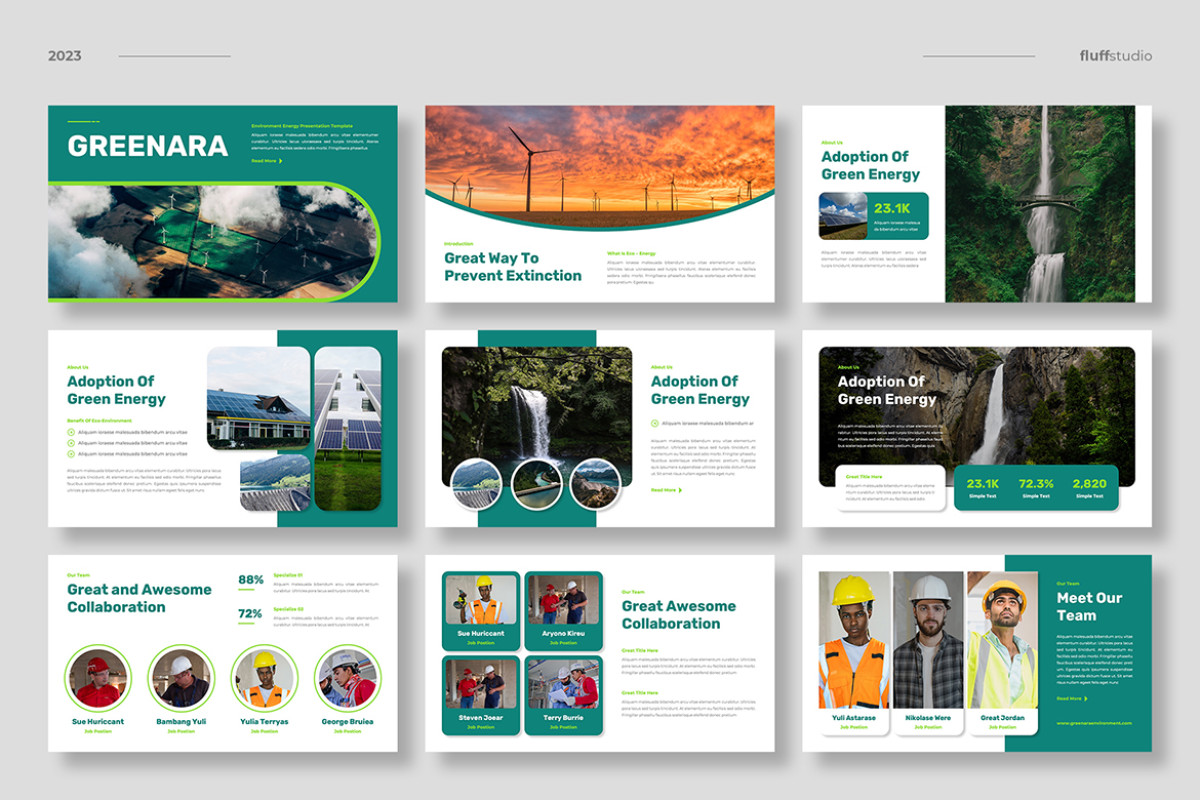
Task: Click the 2023 label in the top left corner
Action: click(64, 55)
